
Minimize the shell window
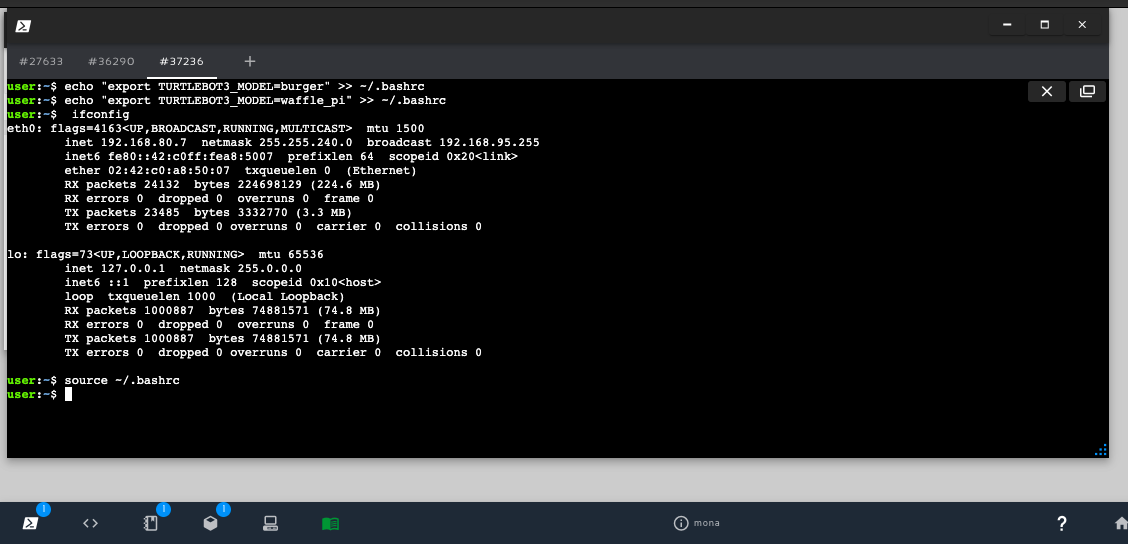pos(1007,24)
